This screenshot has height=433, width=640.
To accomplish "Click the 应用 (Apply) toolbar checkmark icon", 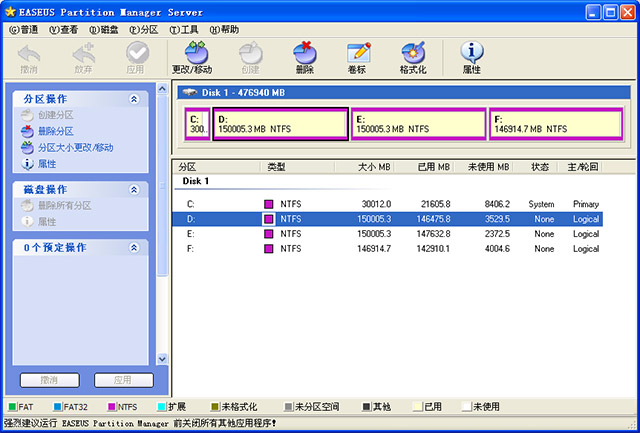I will [x=136, y=59].
